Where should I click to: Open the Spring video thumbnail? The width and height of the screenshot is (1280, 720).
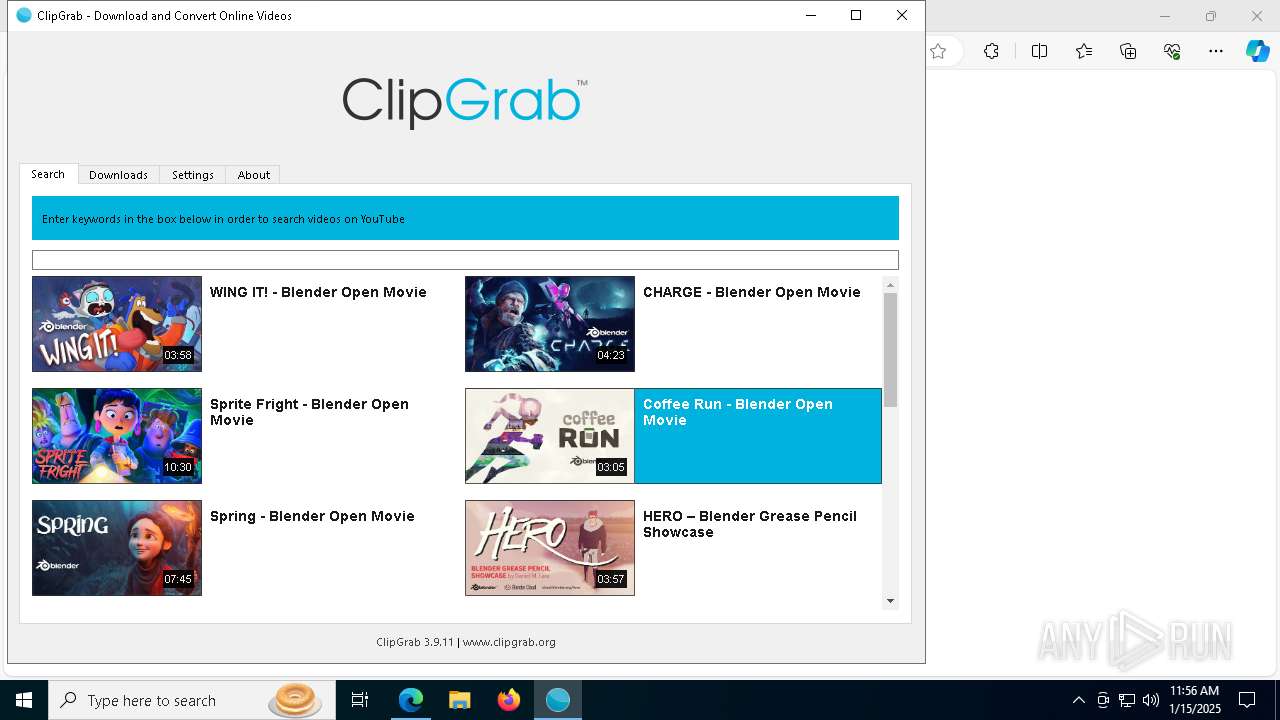(117, 548)
